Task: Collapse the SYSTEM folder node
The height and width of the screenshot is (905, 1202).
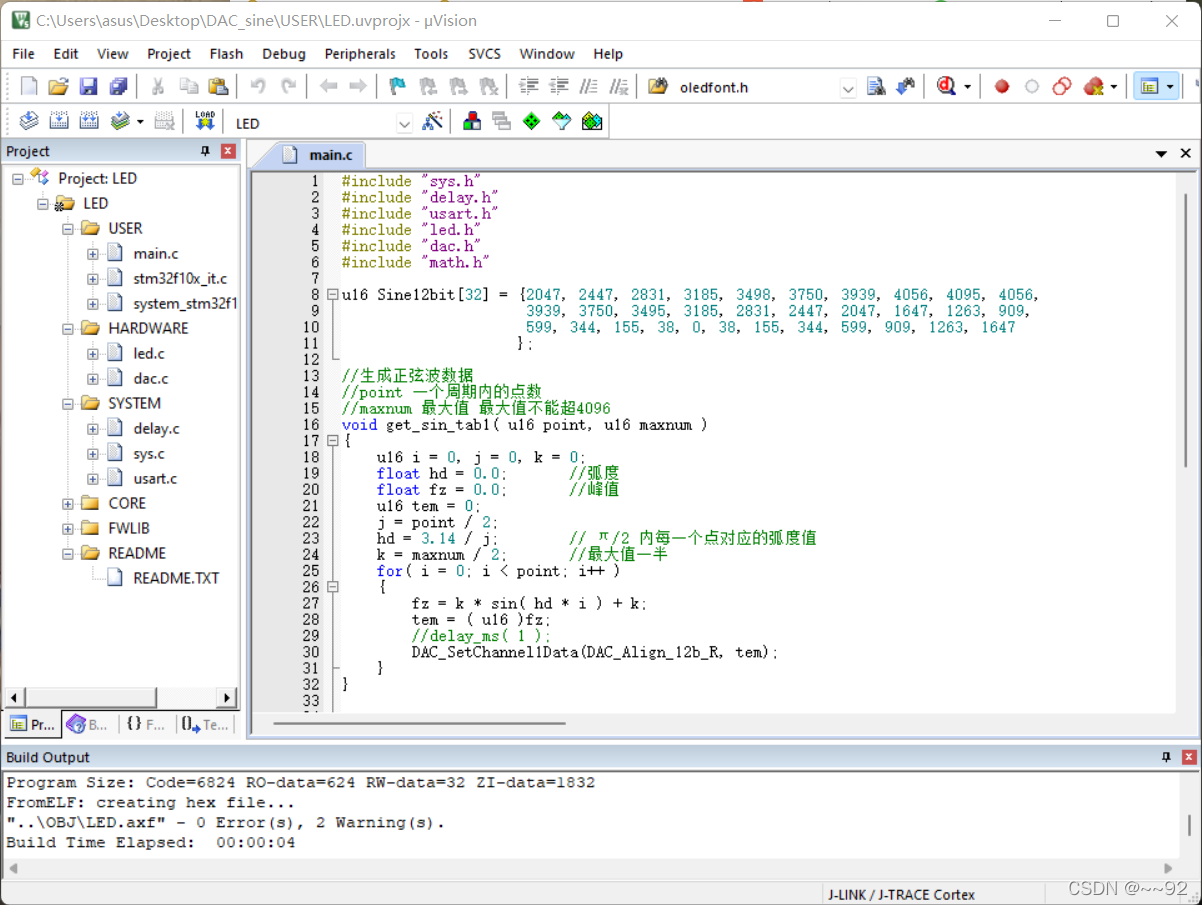Action: pyautogui.click(x=68, y=403)
